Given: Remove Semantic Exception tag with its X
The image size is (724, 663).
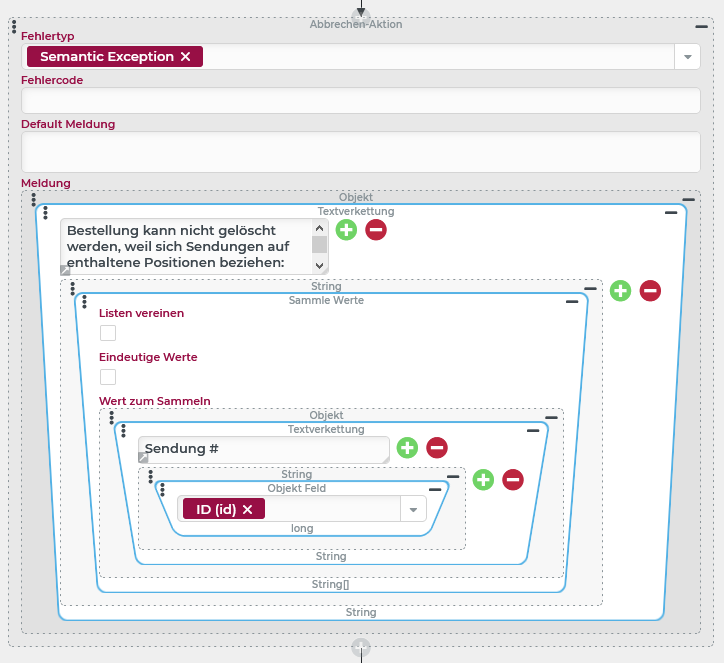Looking at the screenshot, I should (186, 57).
